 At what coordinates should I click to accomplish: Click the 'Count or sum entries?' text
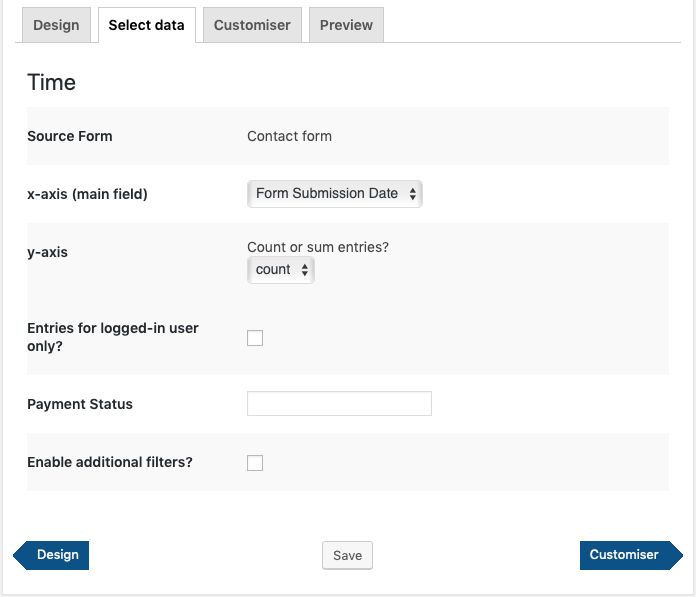click(x=317, y=247)
